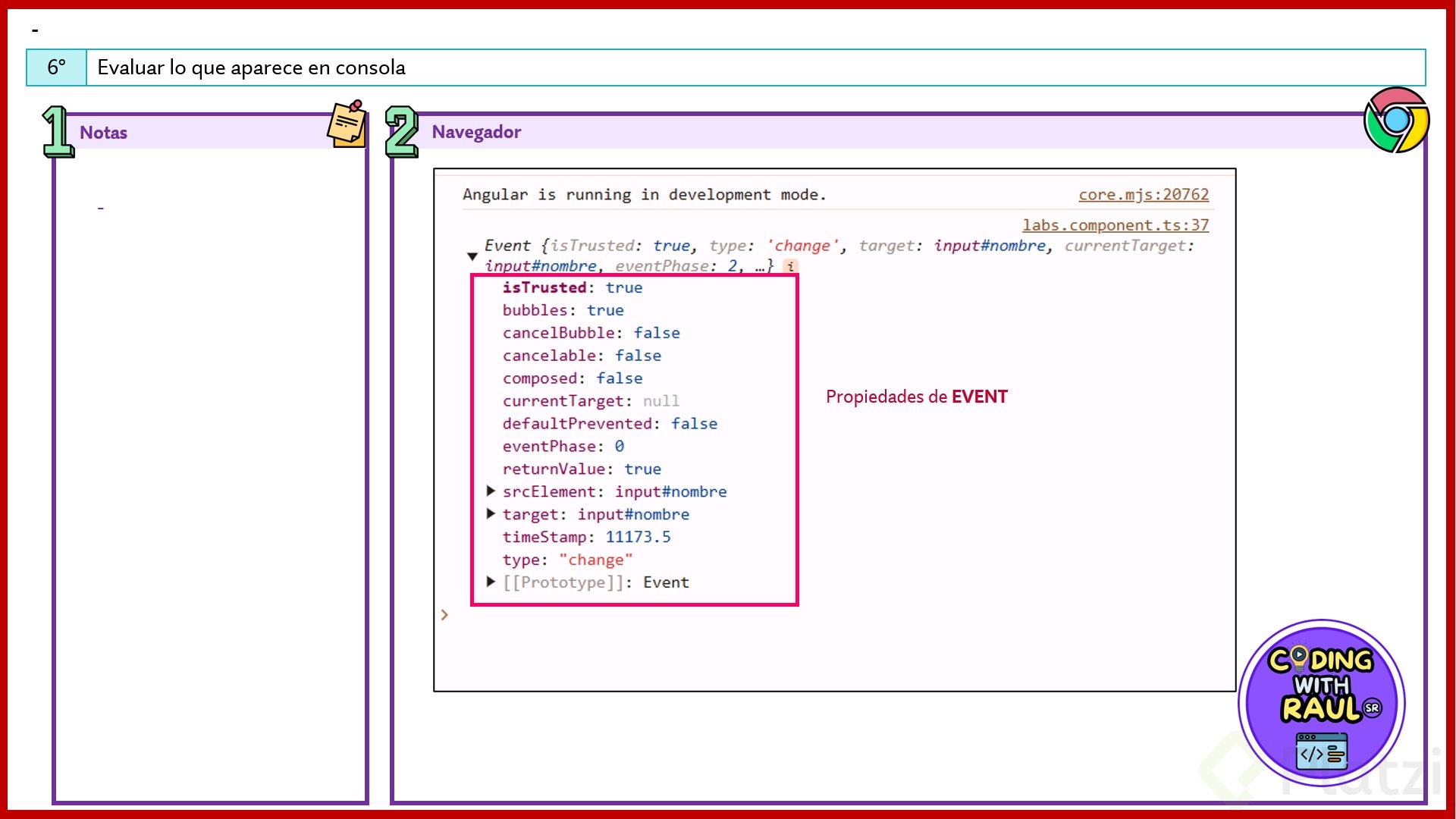Click the Propiedades de EVENT annotation text
This screenshot has width=1456, height=819.
[916, 397]
